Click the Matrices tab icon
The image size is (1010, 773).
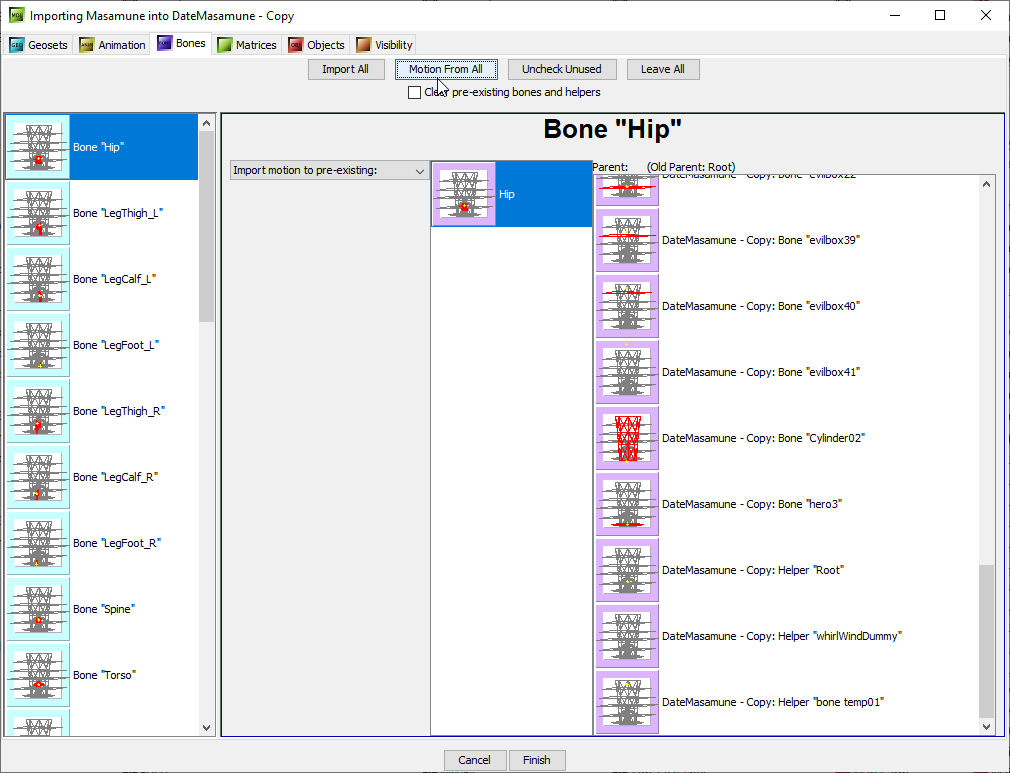(224, 45)
